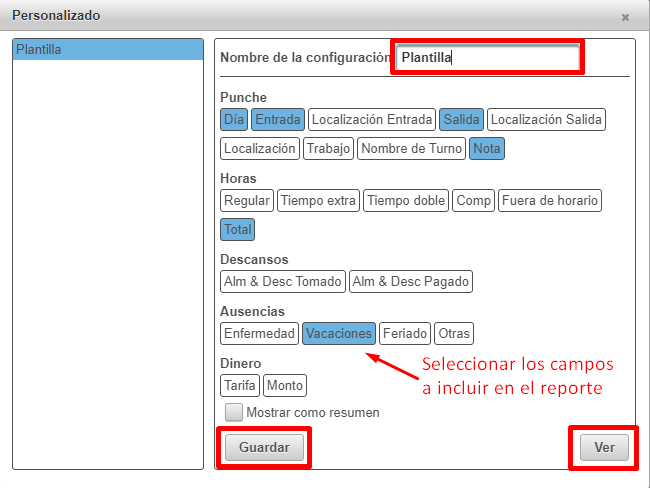
Task: Check the Mostrar como resumen checkbox
Action: 234,412
